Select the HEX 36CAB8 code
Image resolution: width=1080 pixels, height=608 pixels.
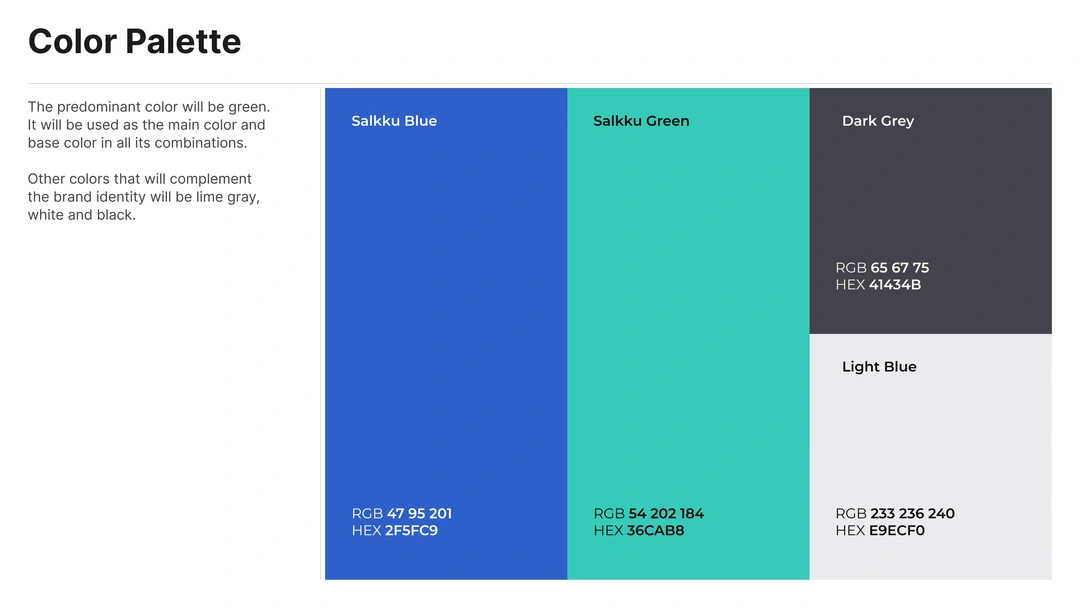(639, 531)
